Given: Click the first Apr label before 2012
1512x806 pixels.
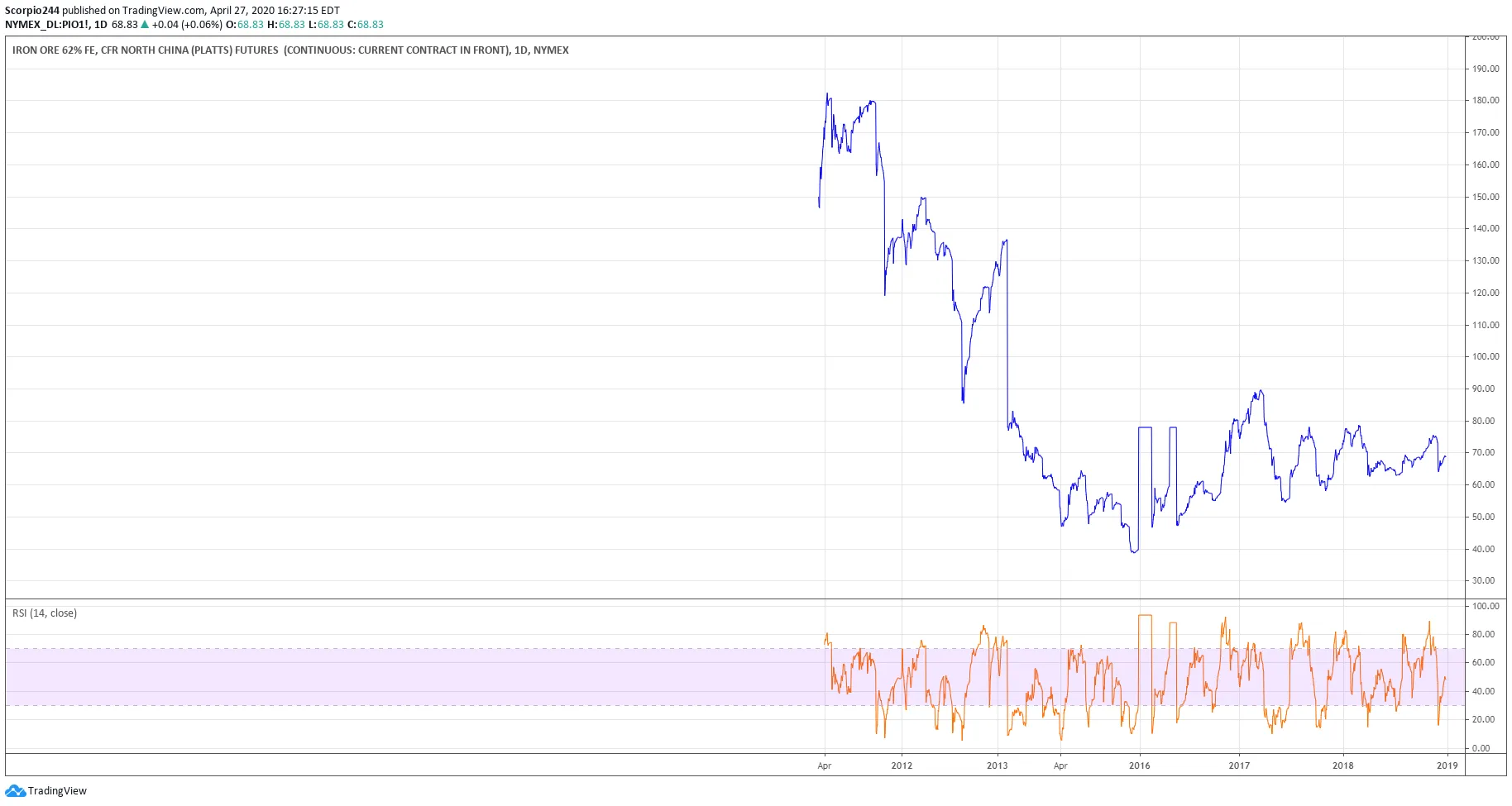Looking at the screenshot, I should (x=825, y=765).
